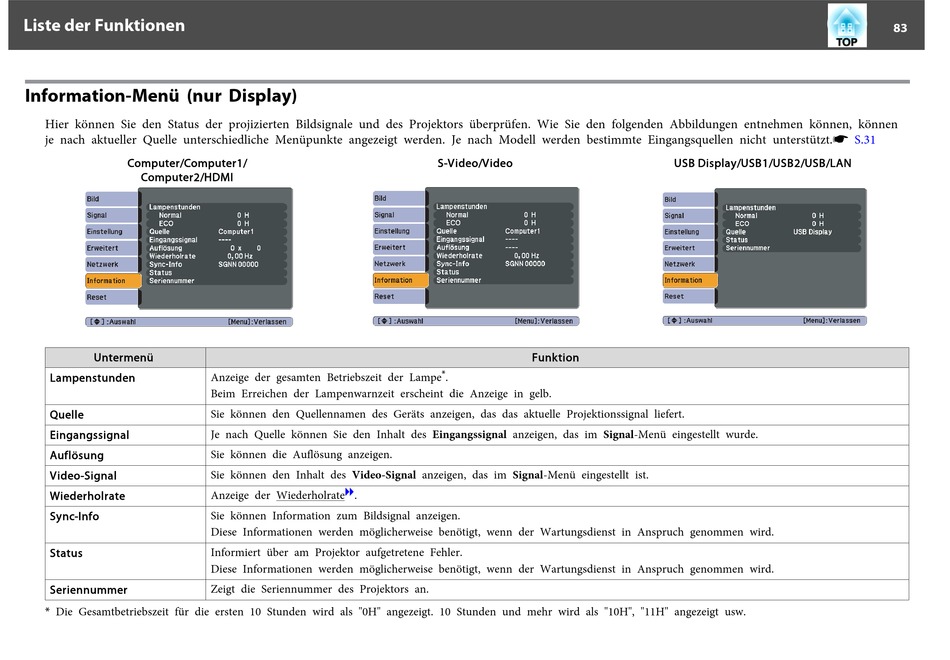
Task: Select Netzwerk tab in Computer menu screenshot
Action: coord(111,264)
